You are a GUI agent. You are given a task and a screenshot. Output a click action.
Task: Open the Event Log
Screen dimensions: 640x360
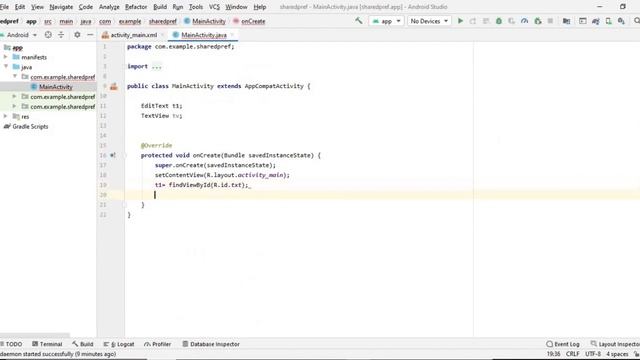click(563, 344)
